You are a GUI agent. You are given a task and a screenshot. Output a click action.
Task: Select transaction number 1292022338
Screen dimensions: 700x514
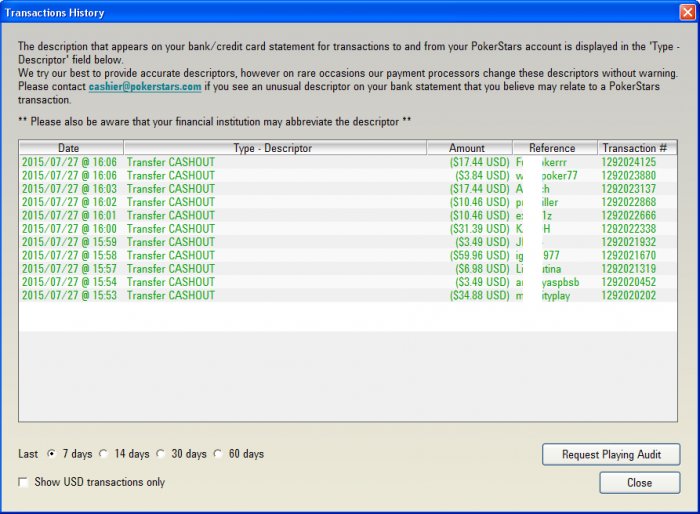tap(629, 229)
